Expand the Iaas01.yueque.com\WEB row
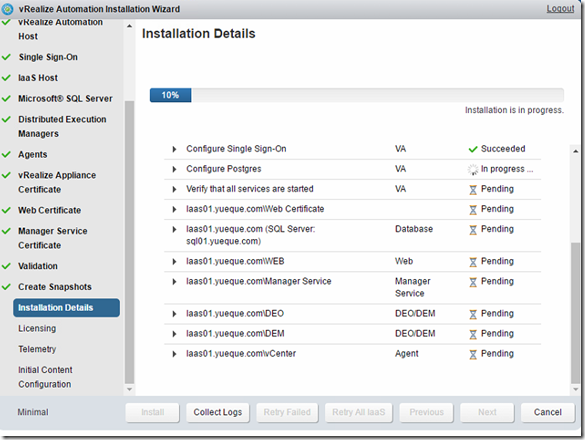The height and width of the screenshot is (440, 585). (174, 262)
